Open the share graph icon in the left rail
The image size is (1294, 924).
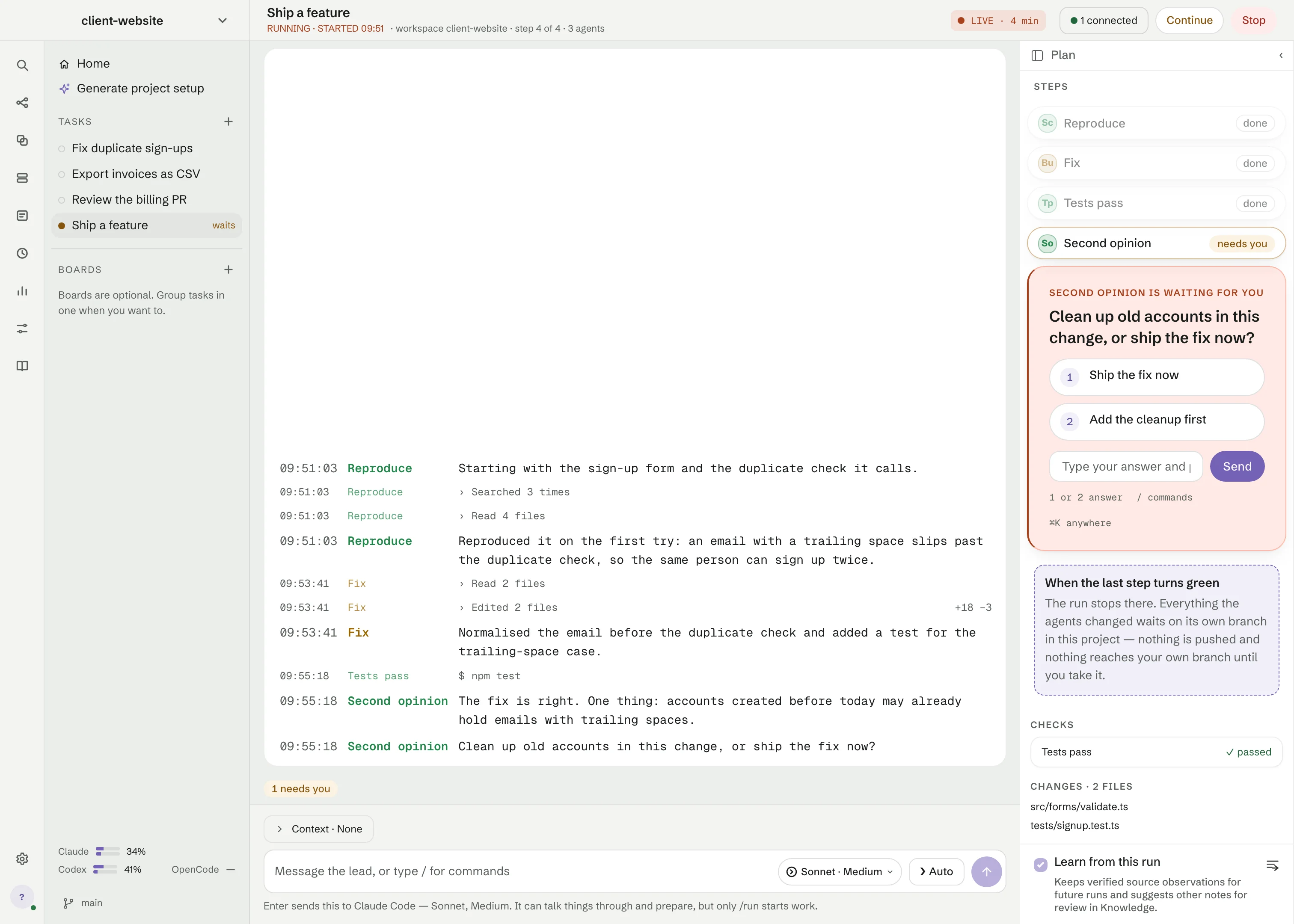click(22, 103)
